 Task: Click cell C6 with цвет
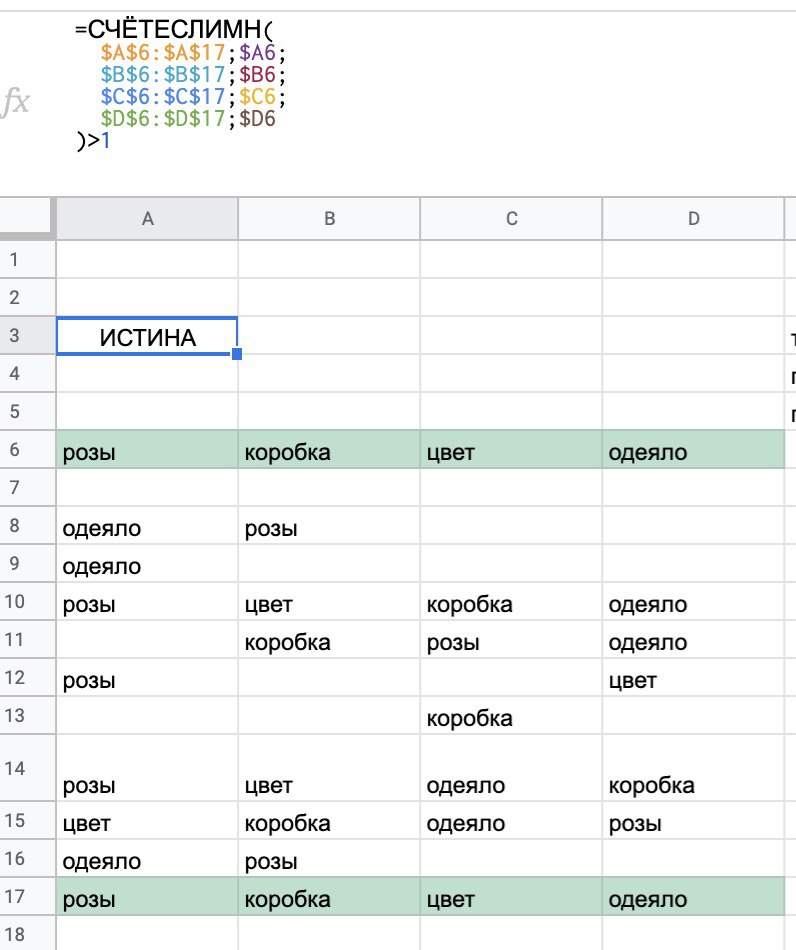(x=511, y=450)
